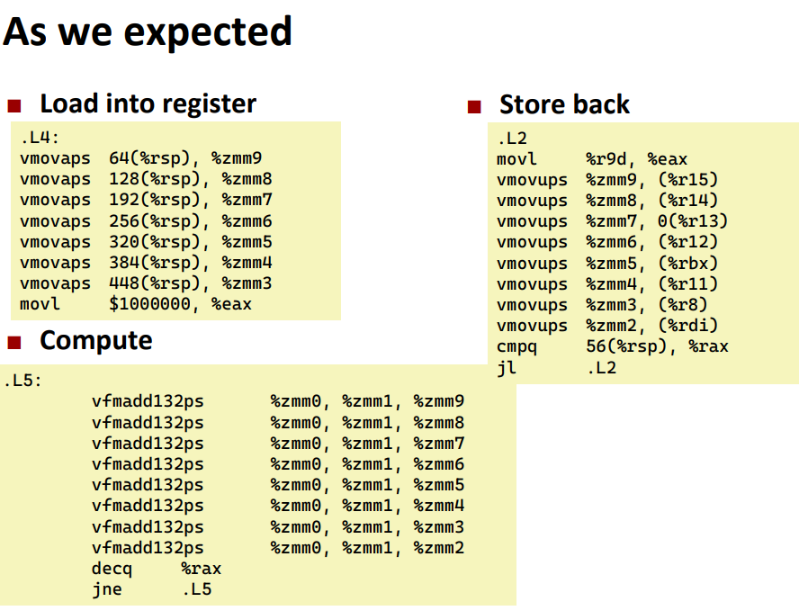This screenshot has width=799, height=615.
Task: Click vfmadd132ps line ending in %zmm9
Action: click(x=278, y=402)
